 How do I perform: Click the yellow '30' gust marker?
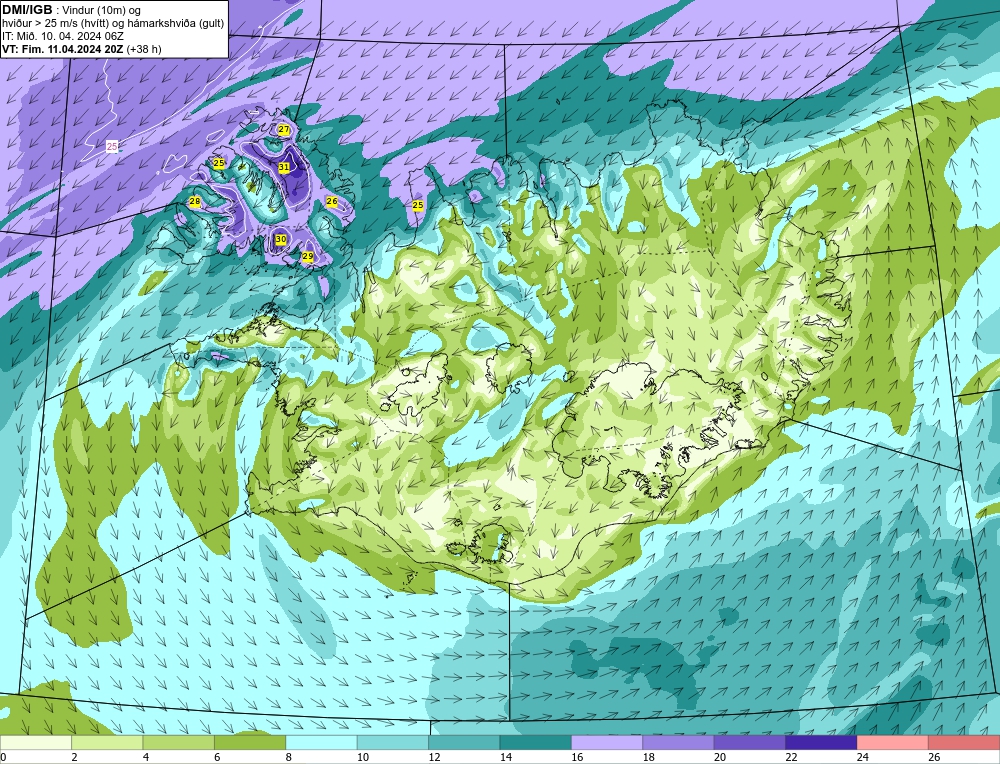[281, 239]
